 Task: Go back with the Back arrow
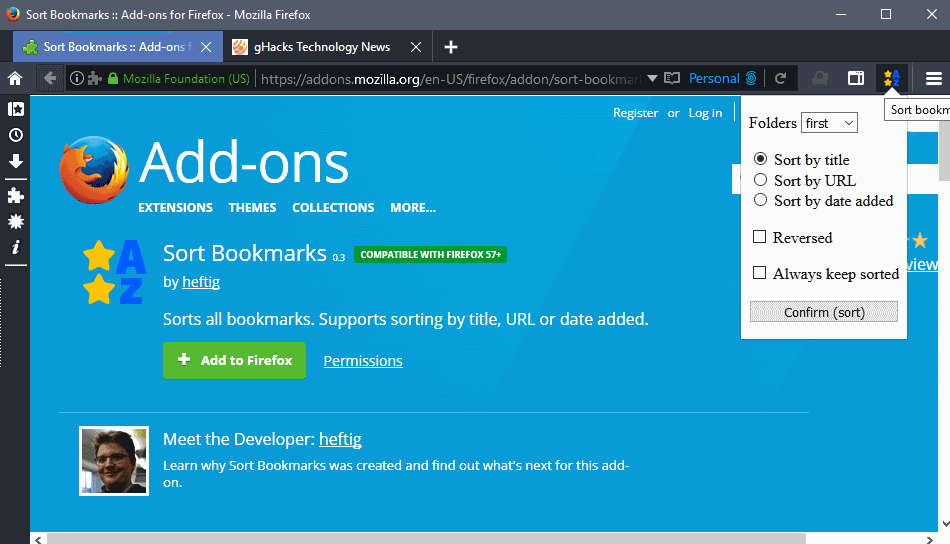pyautogui.click(x=50, y=78)
